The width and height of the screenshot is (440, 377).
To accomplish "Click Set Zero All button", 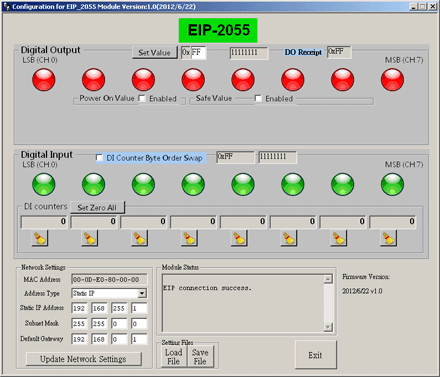I will point(97,207).
